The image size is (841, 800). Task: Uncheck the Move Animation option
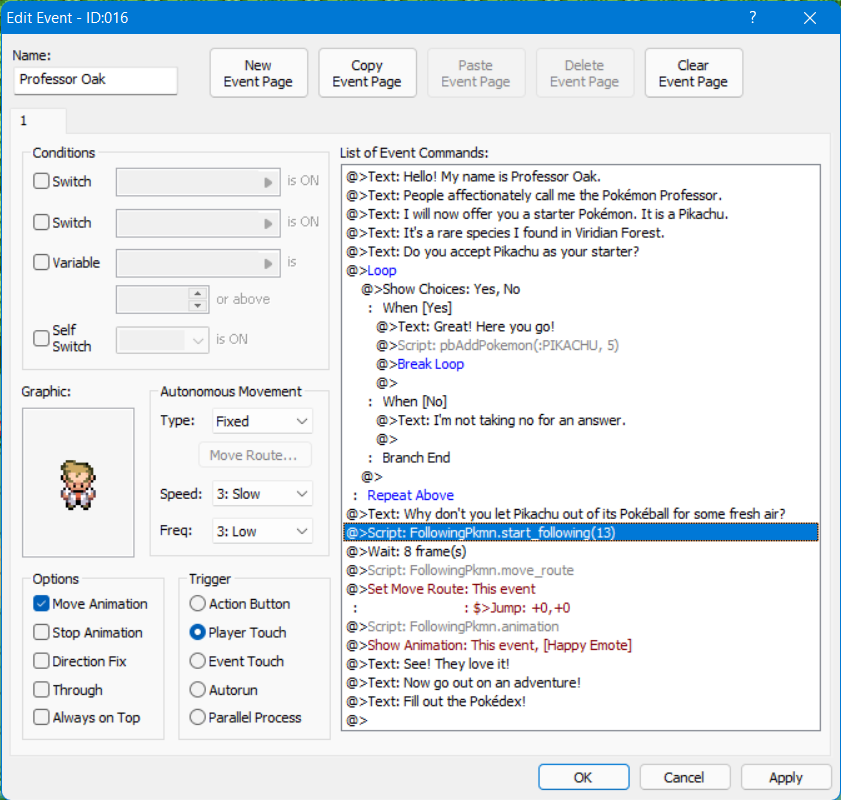pos(42,604)
